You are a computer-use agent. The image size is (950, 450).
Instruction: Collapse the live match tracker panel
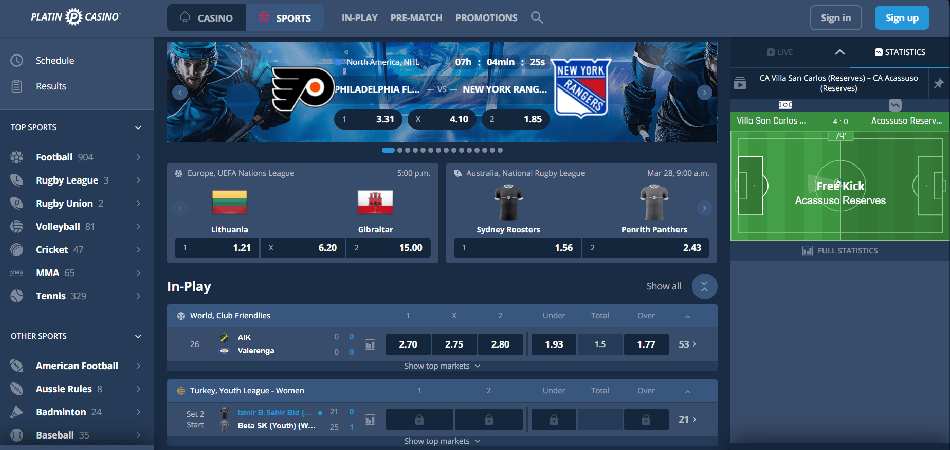coord(839,51)
